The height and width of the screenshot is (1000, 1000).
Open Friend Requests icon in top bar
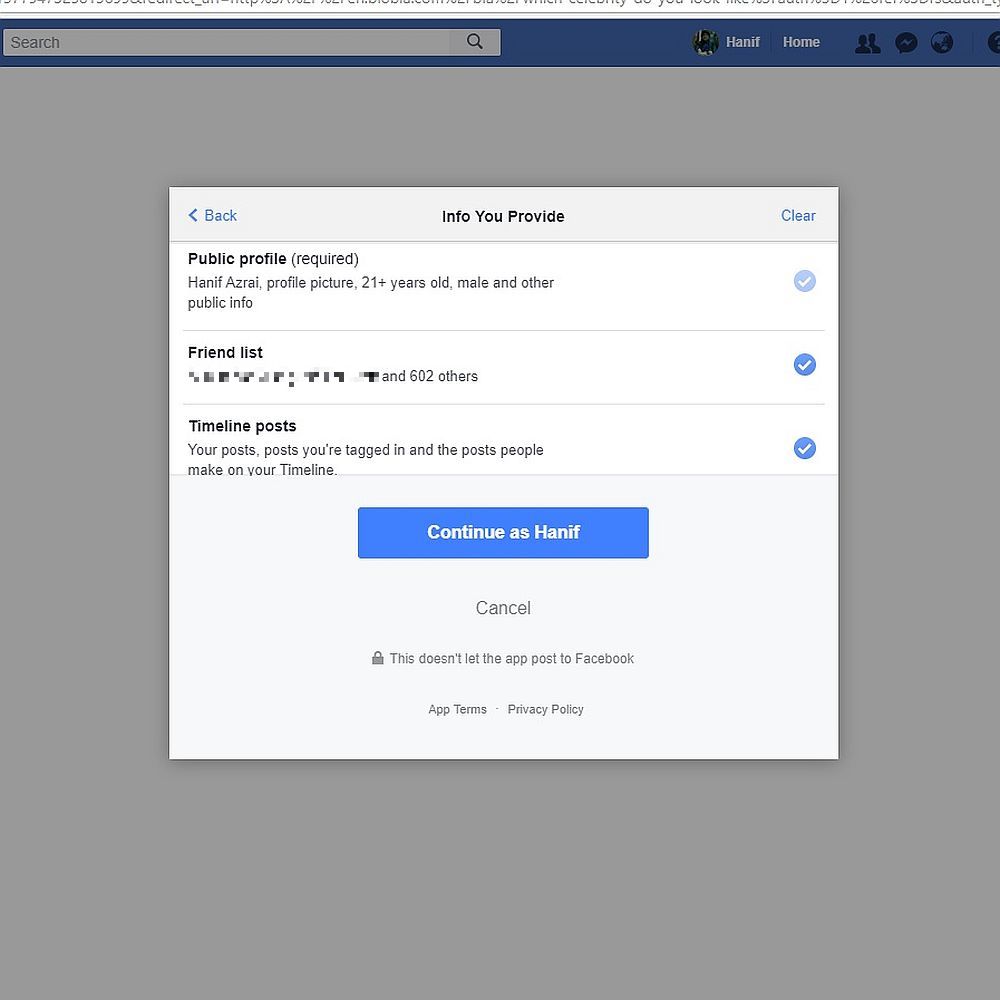(x=867, y=43)
